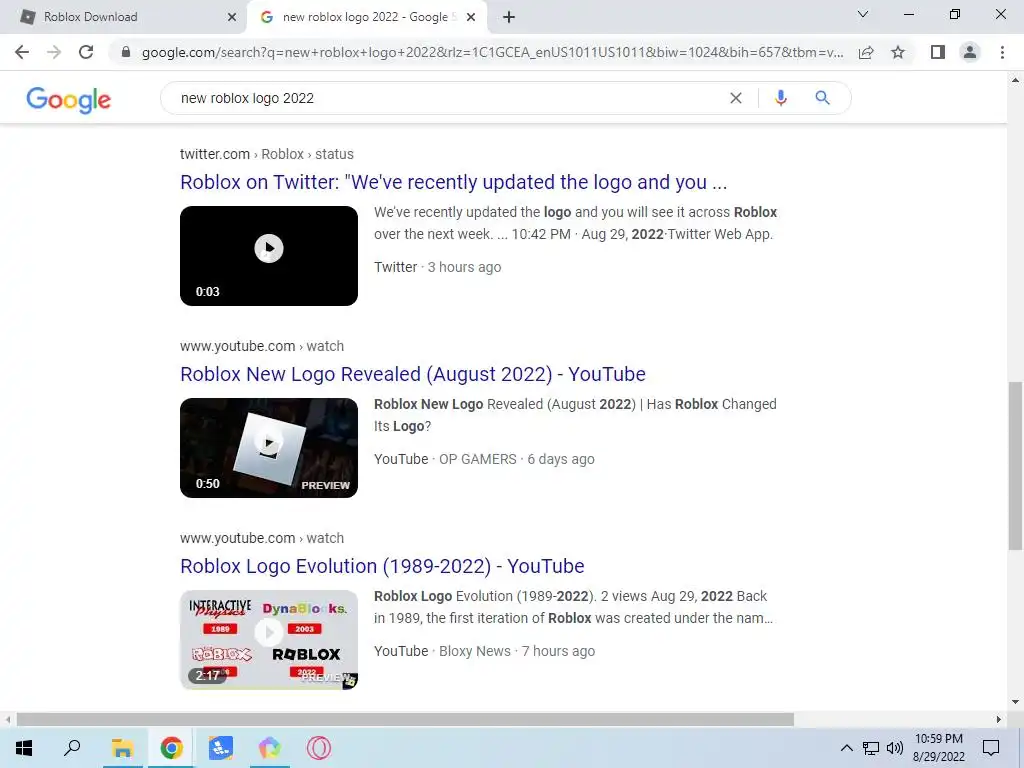The height and width of the screenshot is (768, 1024).
Task: Click the horizontal scrollbar right arrow
Action: tap(999, 720)
